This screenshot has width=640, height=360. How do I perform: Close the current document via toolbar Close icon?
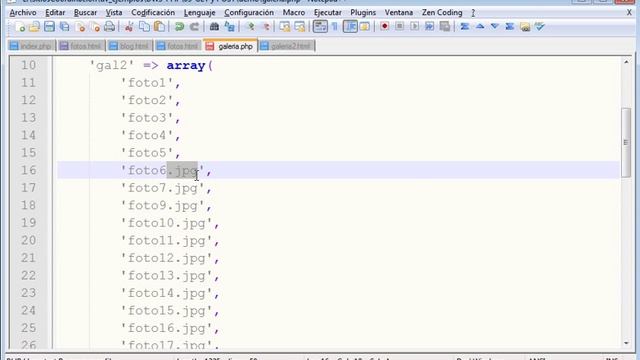click(x=81, y=27)
